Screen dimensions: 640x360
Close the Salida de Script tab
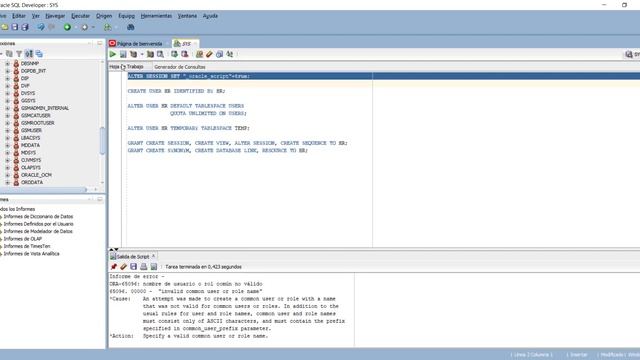coord(153,256)
